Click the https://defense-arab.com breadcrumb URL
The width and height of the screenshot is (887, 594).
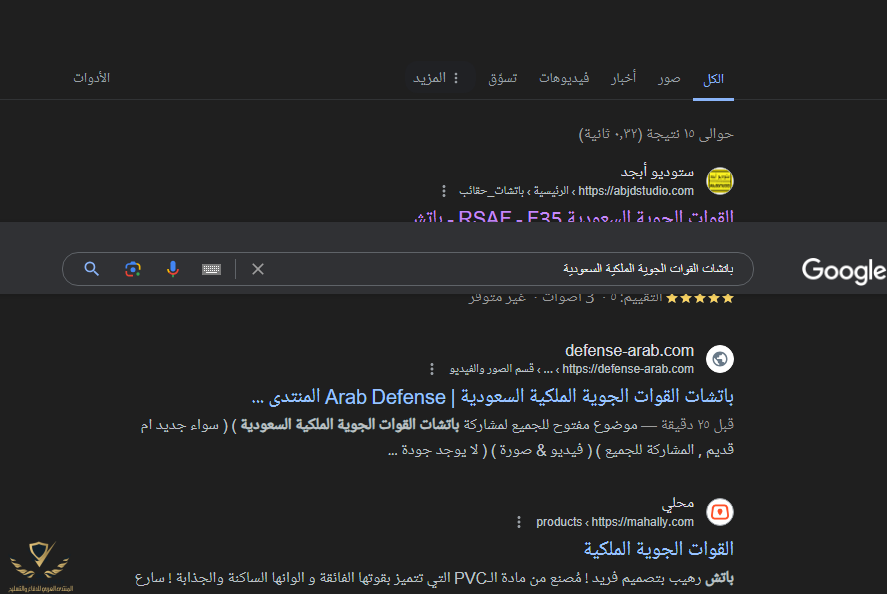[572, 369]
